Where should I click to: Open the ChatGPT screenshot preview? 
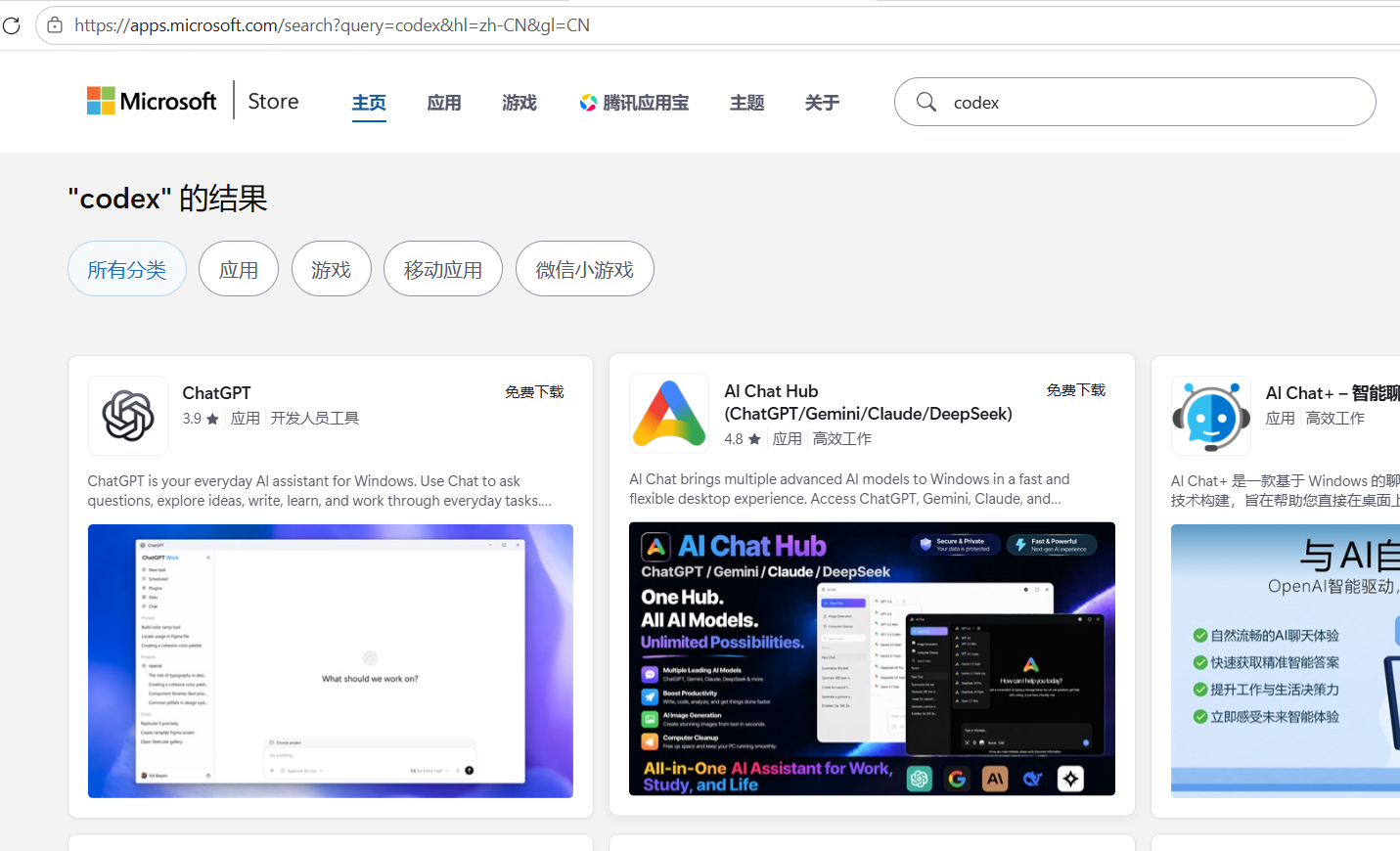pyautogui.click(x=331, y=661)
